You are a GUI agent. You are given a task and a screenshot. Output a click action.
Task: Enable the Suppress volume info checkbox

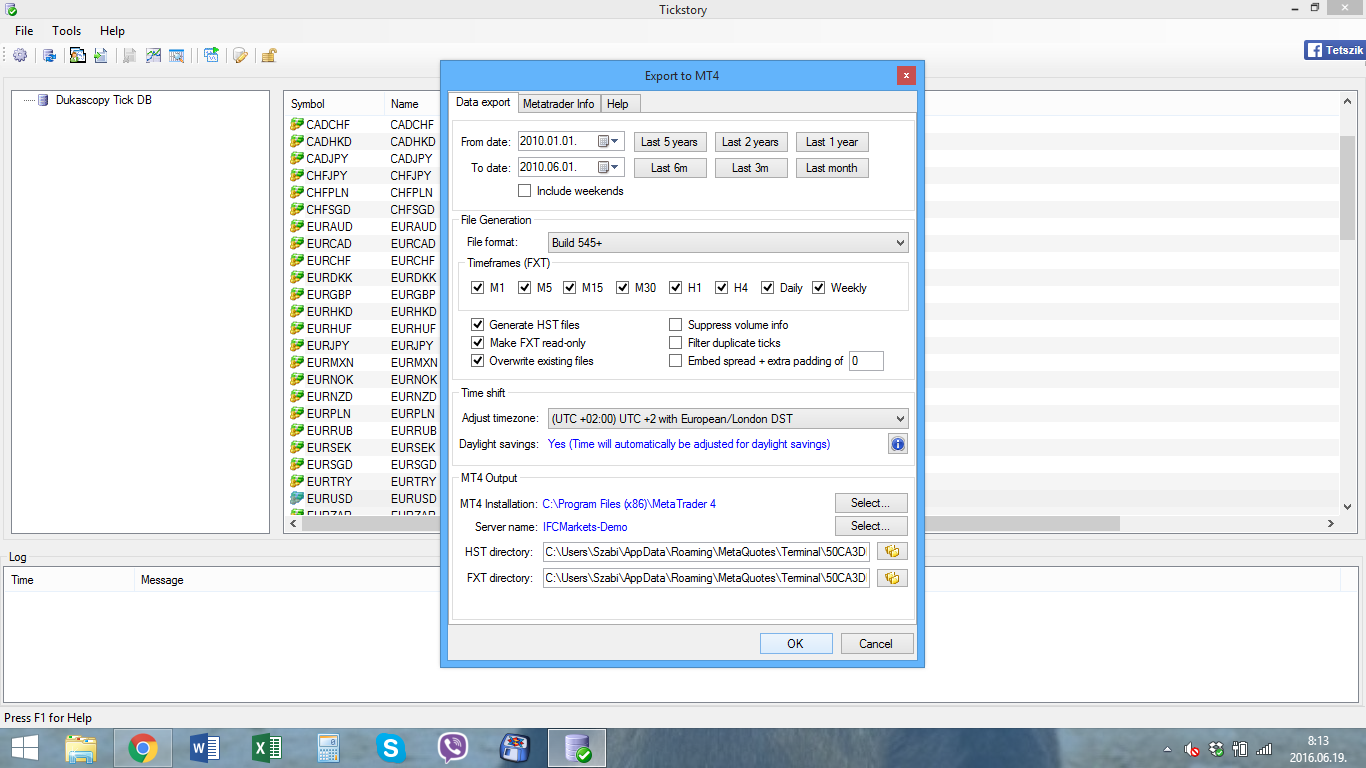[x=676, y=325]
